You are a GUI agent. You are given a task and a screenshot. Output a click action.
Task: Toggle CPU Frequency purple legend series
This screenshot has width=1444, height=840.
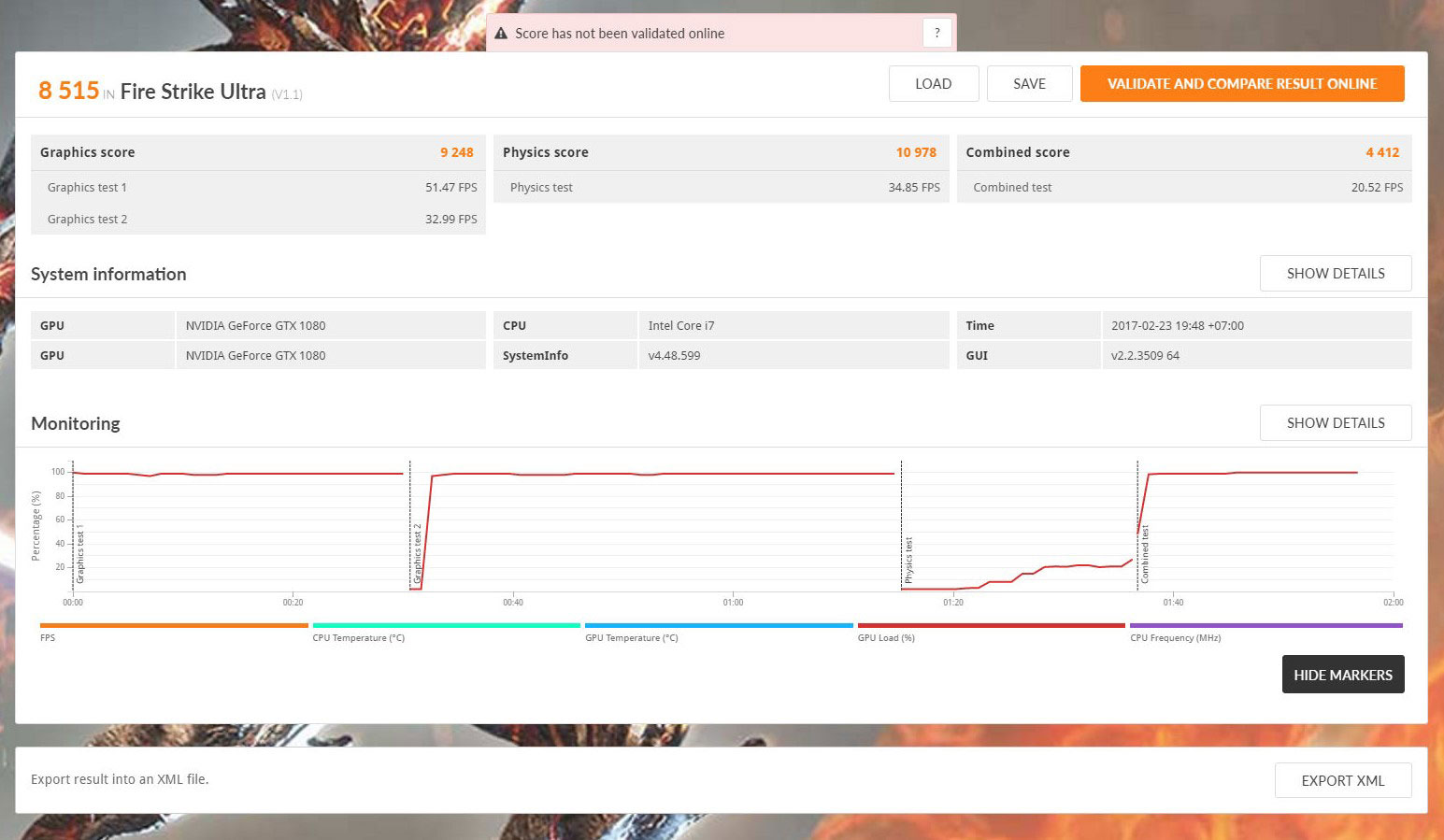(1265, 626)
